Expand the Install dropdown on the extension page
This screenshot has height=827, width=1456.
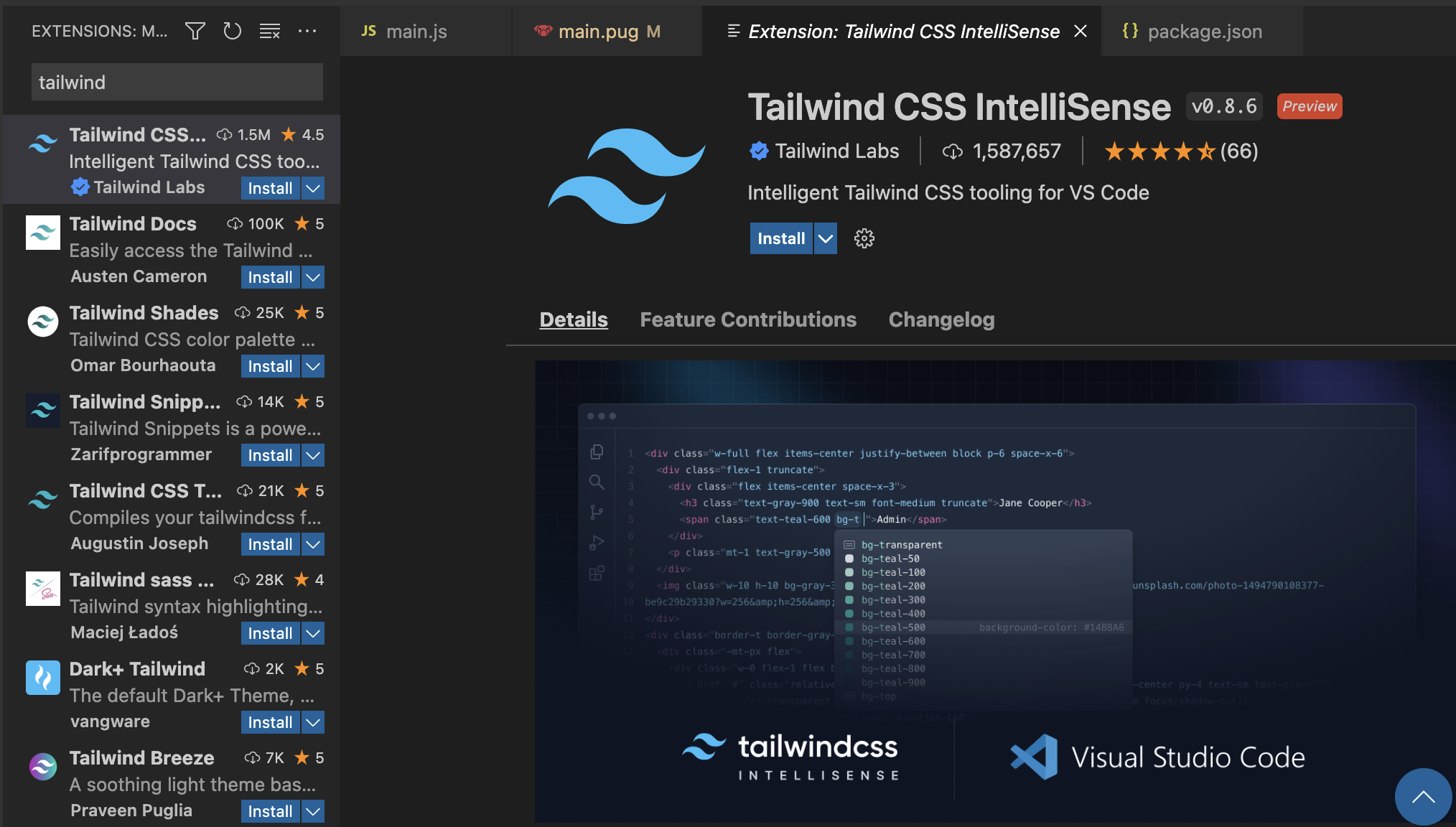(x=826, y=238)
